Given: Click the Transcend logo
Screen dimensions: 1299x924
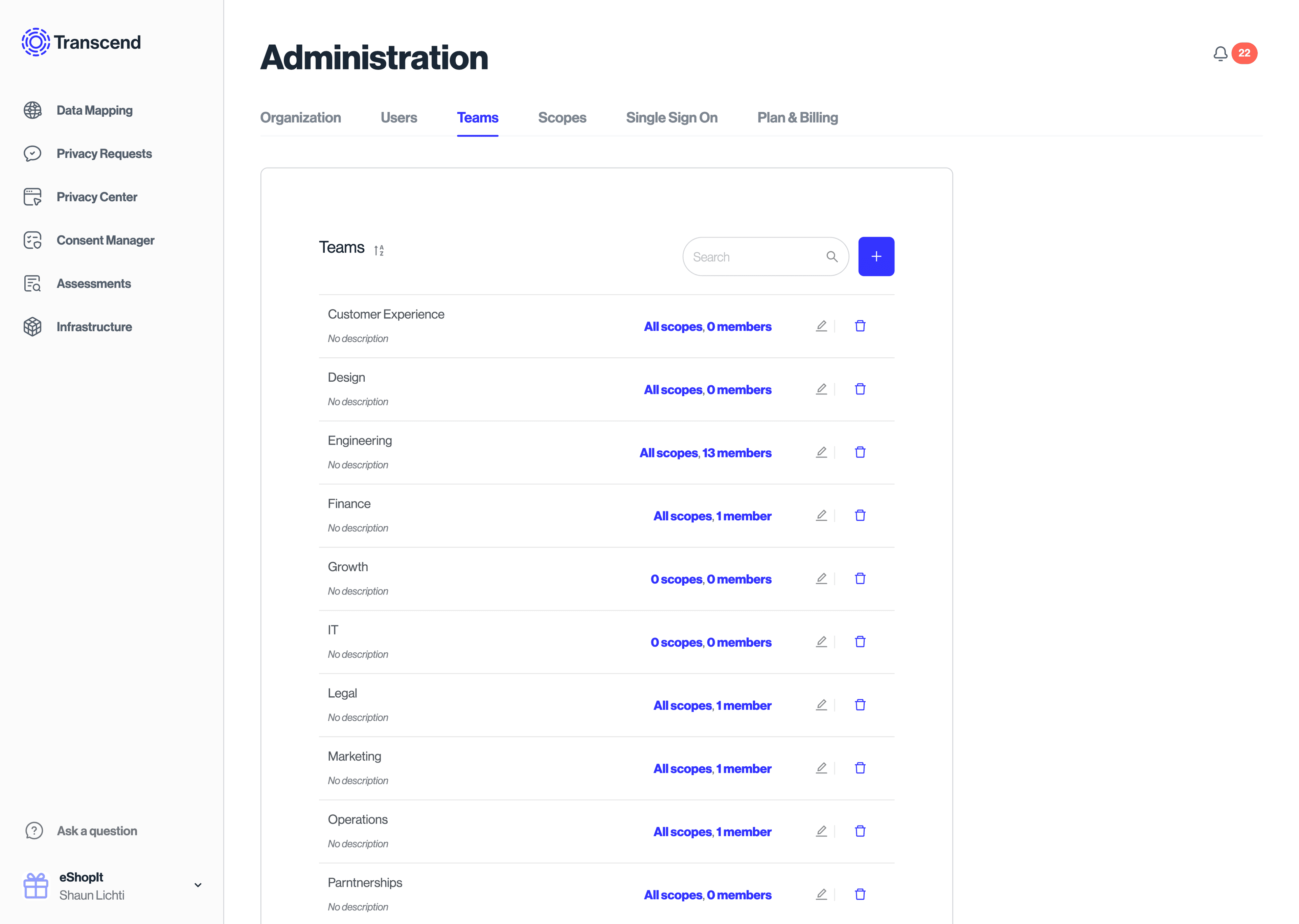Looking at the screenshot, I should (81, 42).
